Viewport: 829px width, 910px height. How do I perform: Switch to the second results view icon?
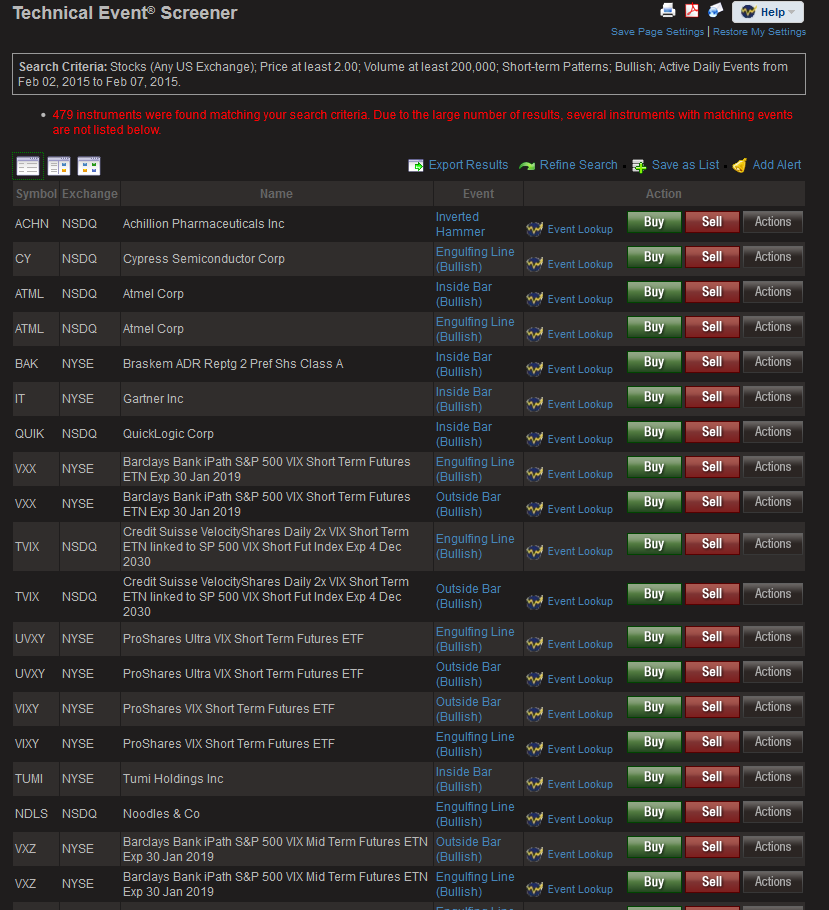[59, 166]
